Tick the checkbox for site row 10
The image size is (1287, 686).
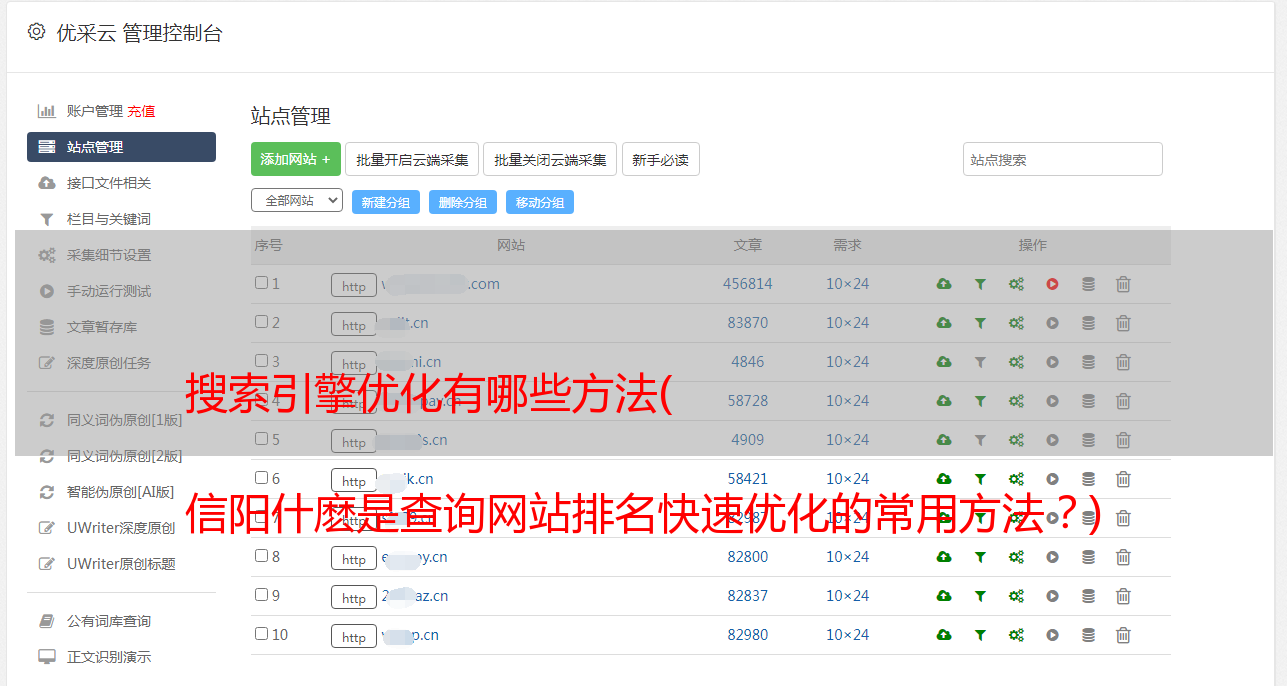[261, 634]
